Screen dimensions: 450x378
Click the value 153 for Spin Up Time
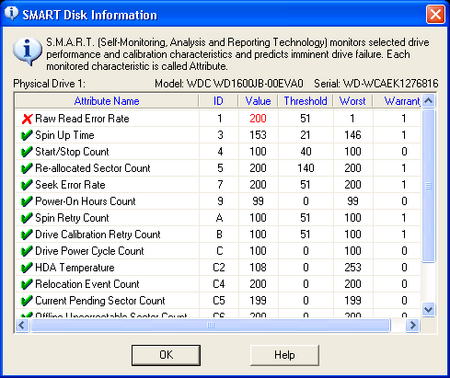(258, 135)
